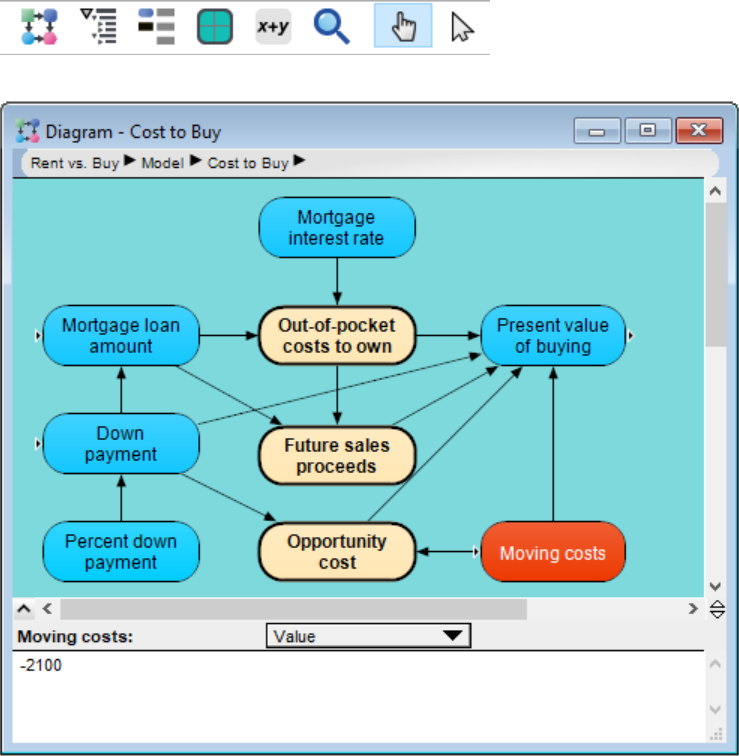Click the -2100 value field
Image resolution: width=739 pixels, height=756 pixels.
click(x=358, y=697)
